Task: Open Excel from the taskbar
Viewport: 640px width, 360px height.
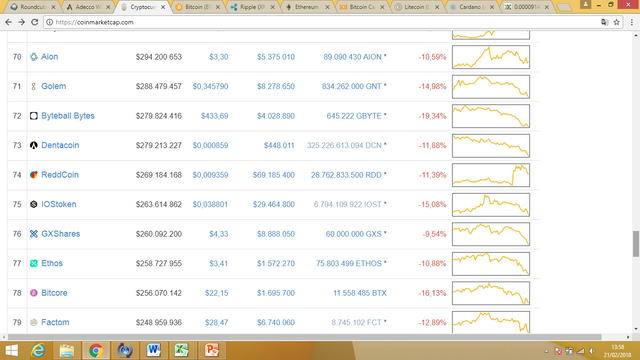Action: pos(182,350)
